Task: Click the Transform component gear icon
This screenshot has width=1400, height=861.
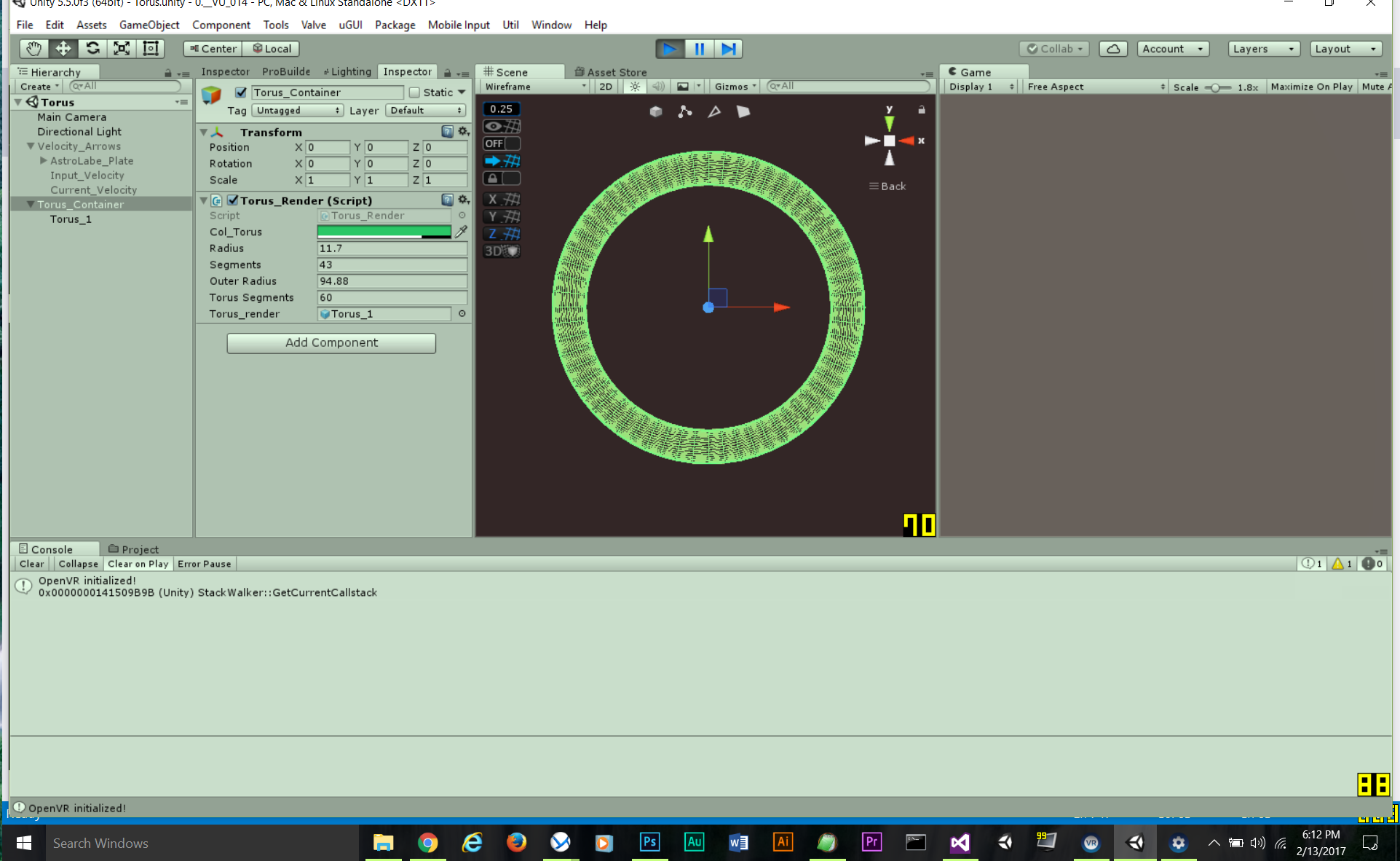Action: [x=463, y=131]
